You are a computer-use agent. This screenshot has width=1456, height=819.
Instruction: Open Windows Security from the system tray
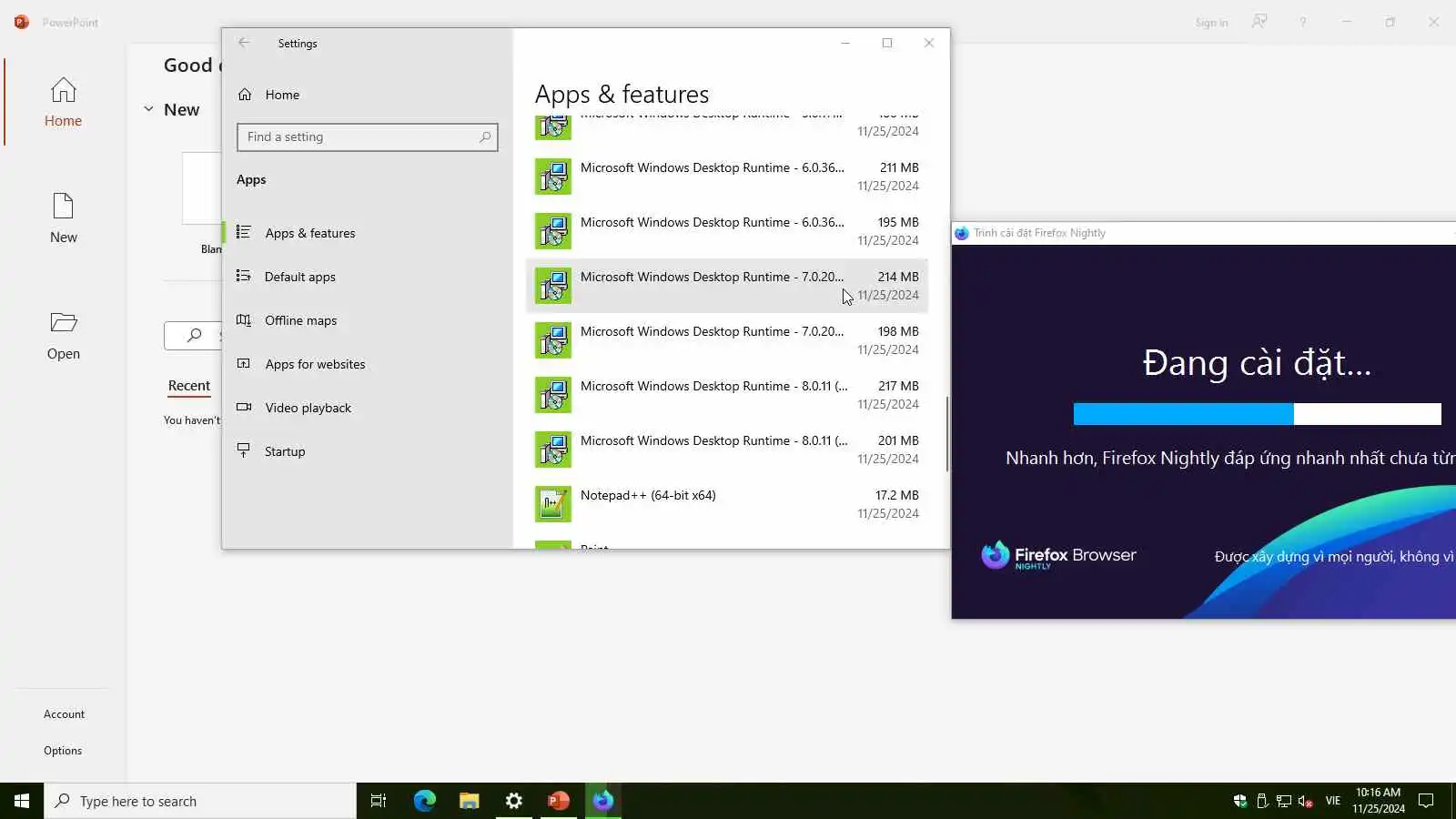click(1239, 801)
